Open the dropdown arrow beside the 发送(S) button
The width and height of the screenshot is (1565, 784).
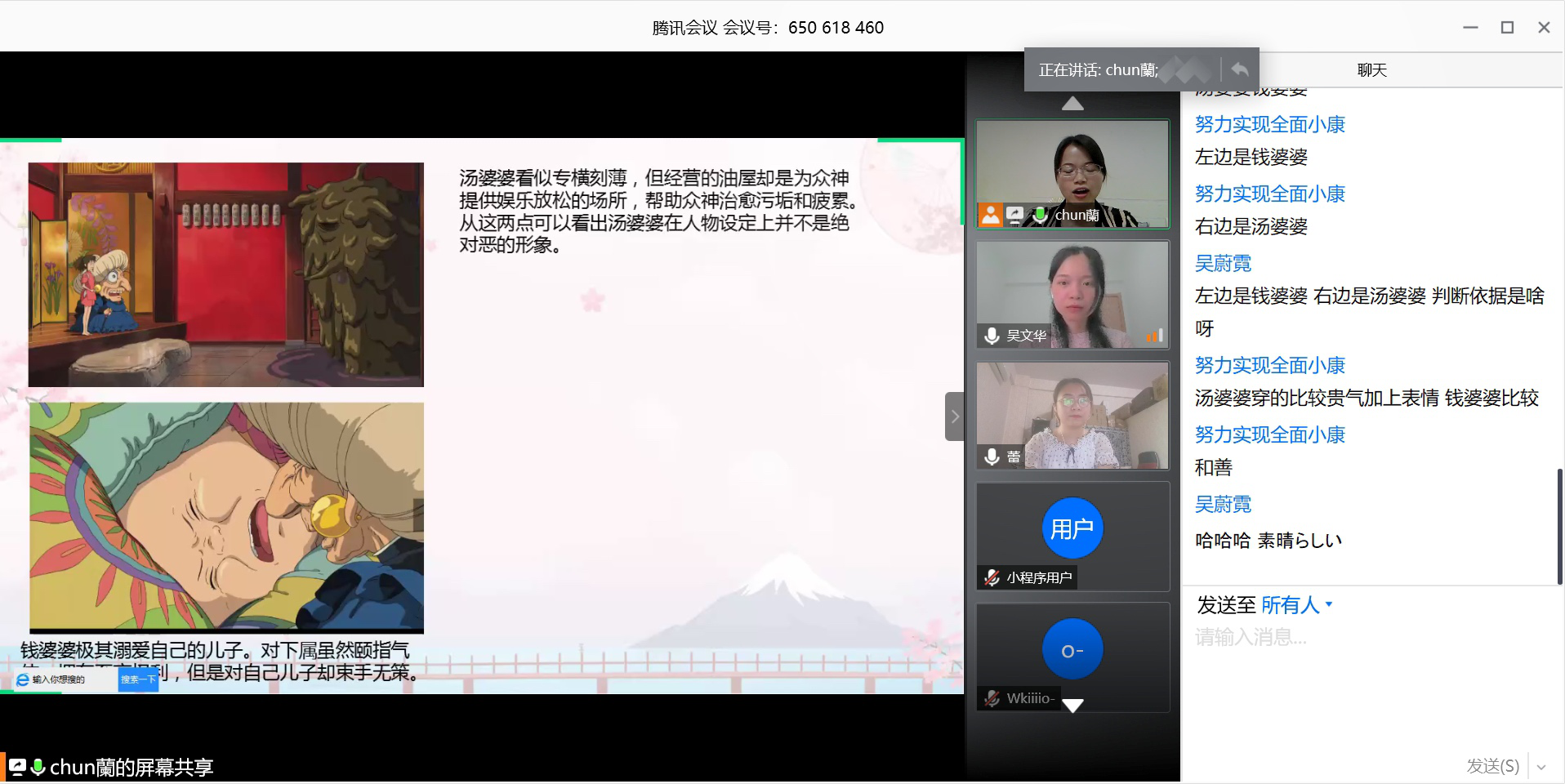click(x=1541, y=767)
